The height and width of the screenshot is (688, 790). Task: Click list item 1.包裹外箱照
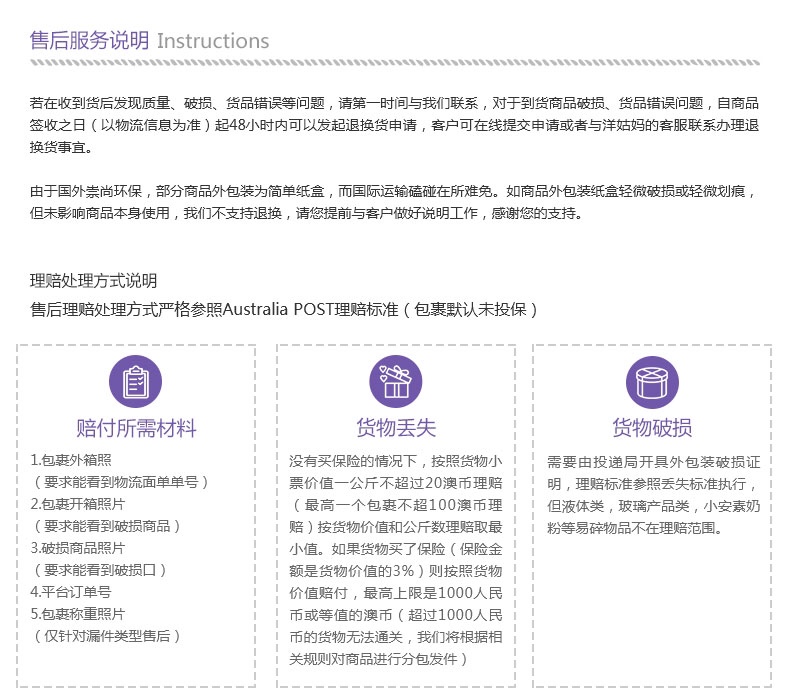point(71,460)
